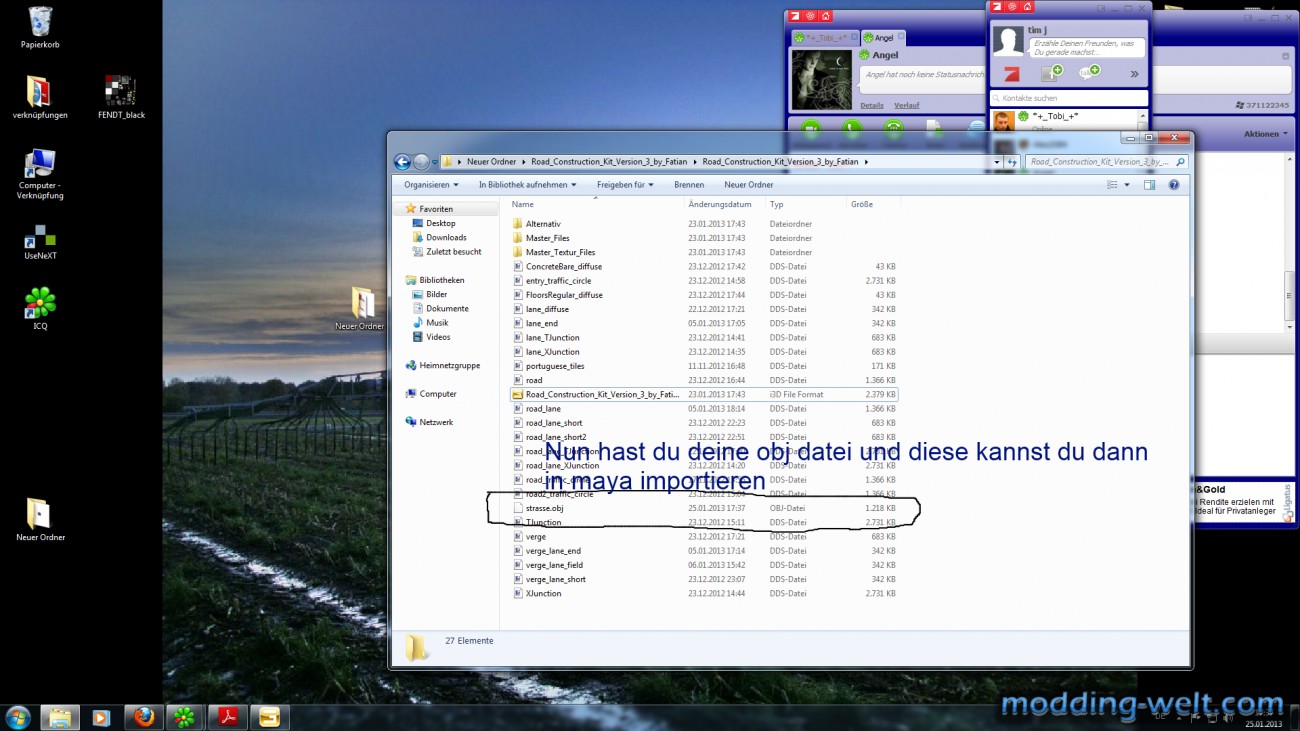Click Neuer Ordner in the address breadcrumb
Screen dimensions: 1300x731
491,162
